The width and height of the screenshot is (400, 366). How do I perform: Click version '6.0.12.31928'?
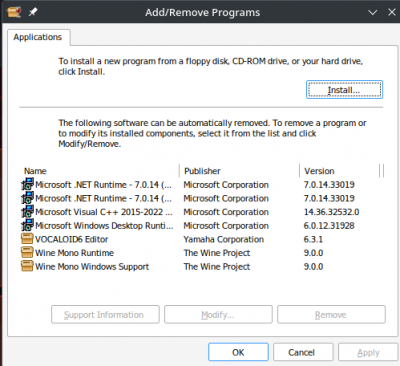(x=329, y=226)
